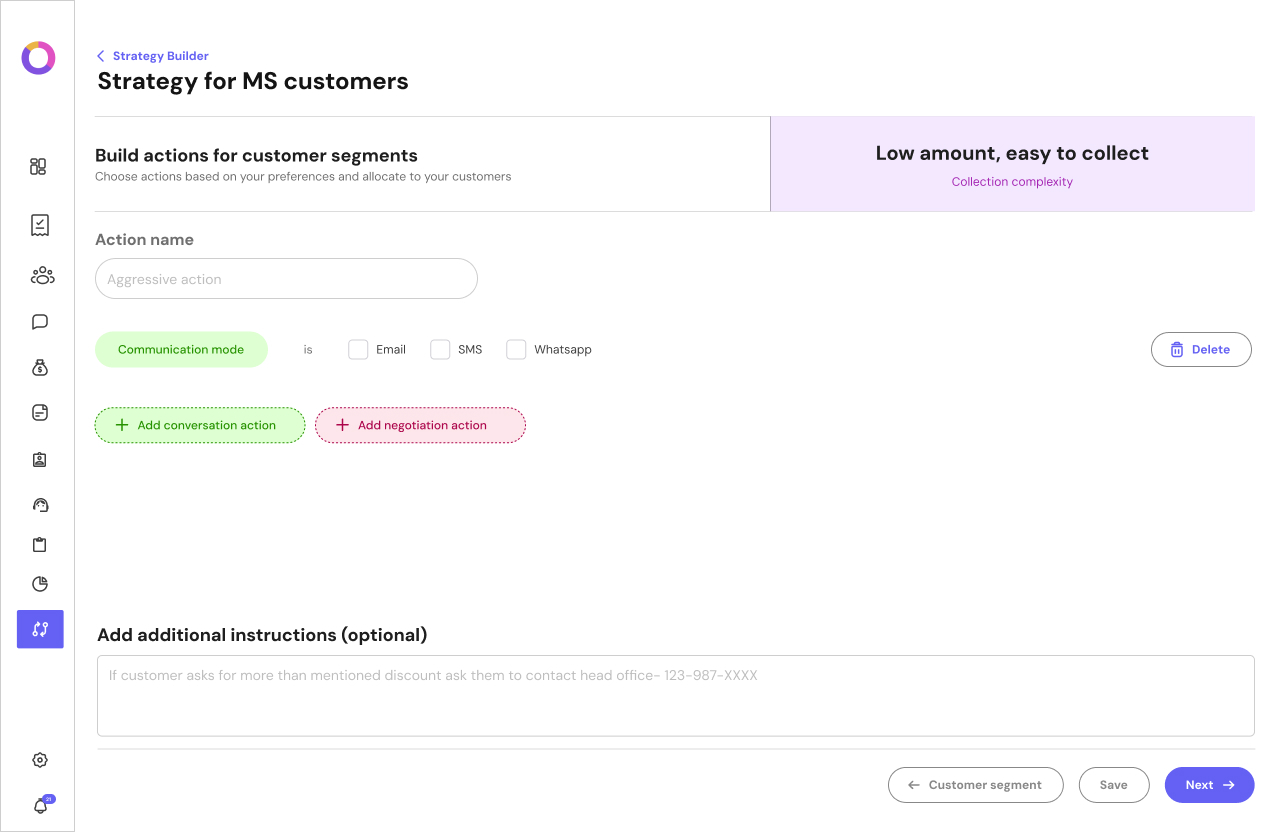Check the SMS communication option
1280x832 pixels.
[440, 349]
